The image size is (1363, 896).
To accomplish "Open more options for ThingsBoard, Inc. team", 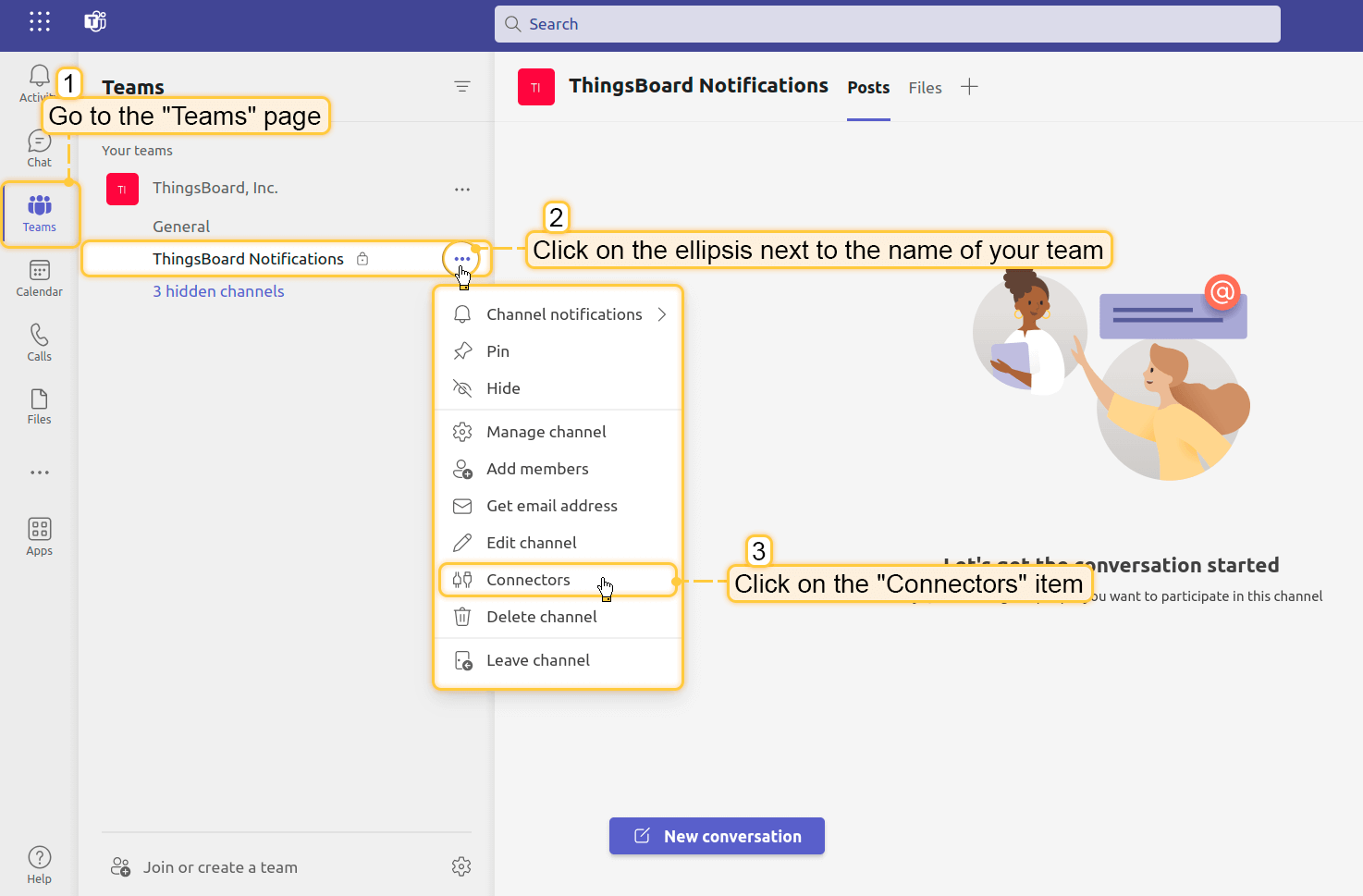I will [462, 190].
